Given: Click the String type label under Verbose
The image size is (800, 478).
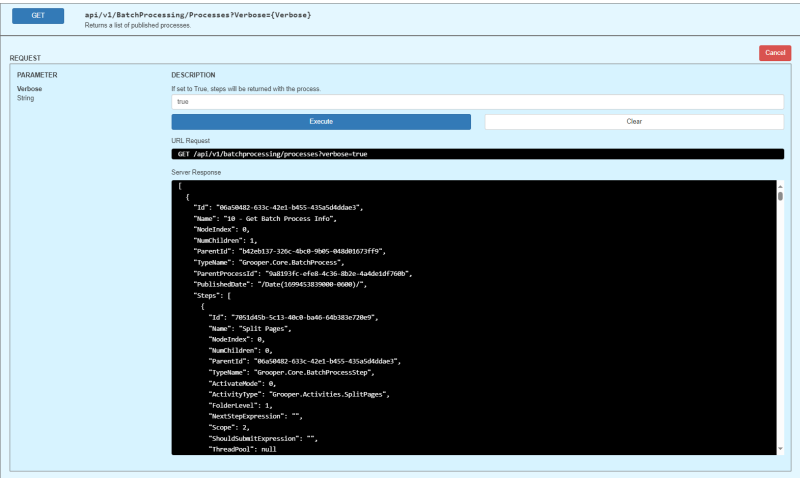Looking at the screenshot, I should click(26, 98).
